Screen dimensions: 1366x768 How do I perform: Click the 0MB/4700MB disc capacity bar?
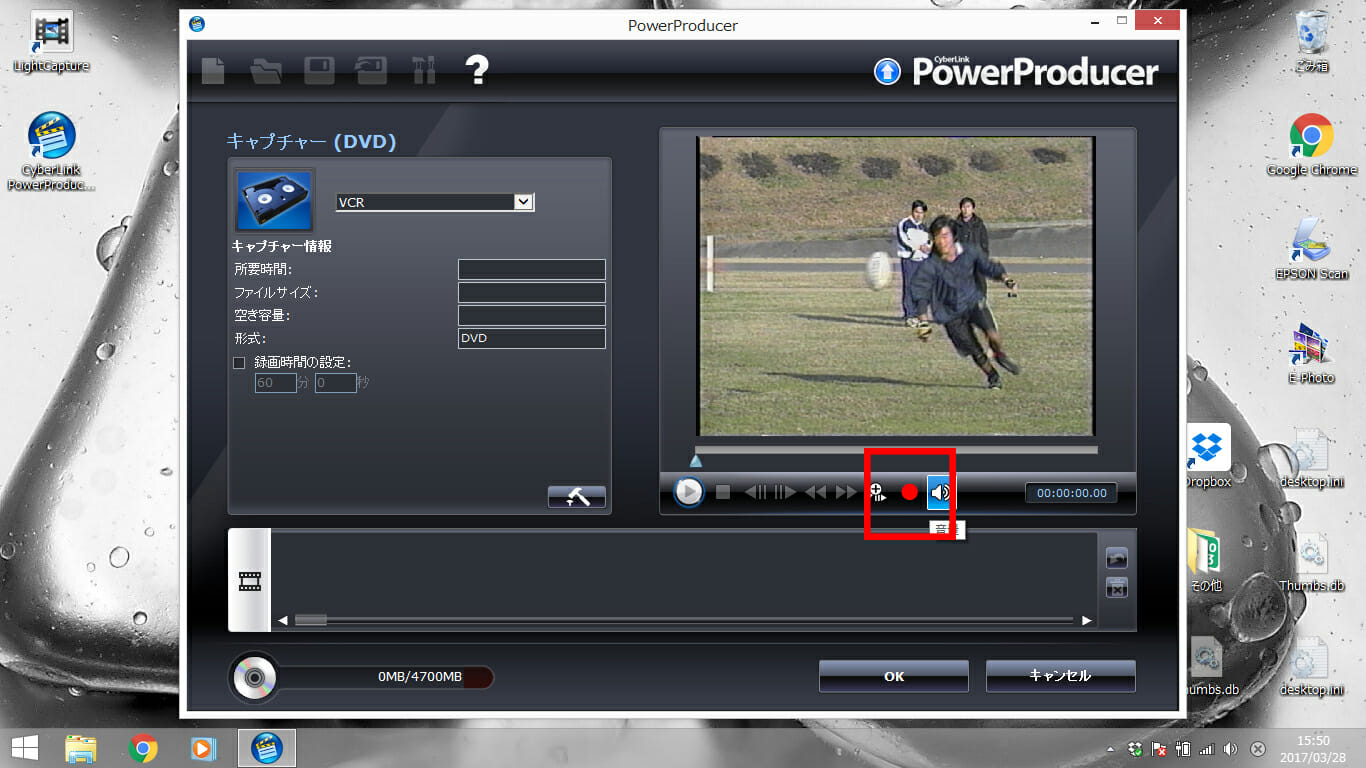point(386,677)
